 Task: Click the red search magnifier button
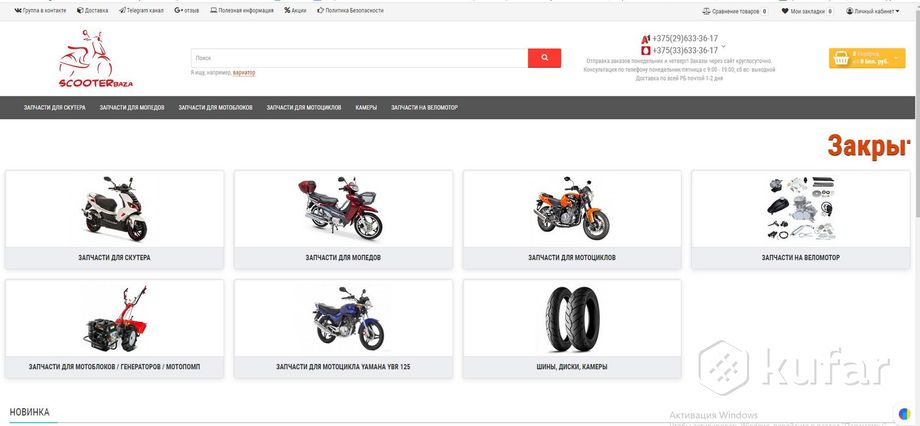tap(544, 58)
